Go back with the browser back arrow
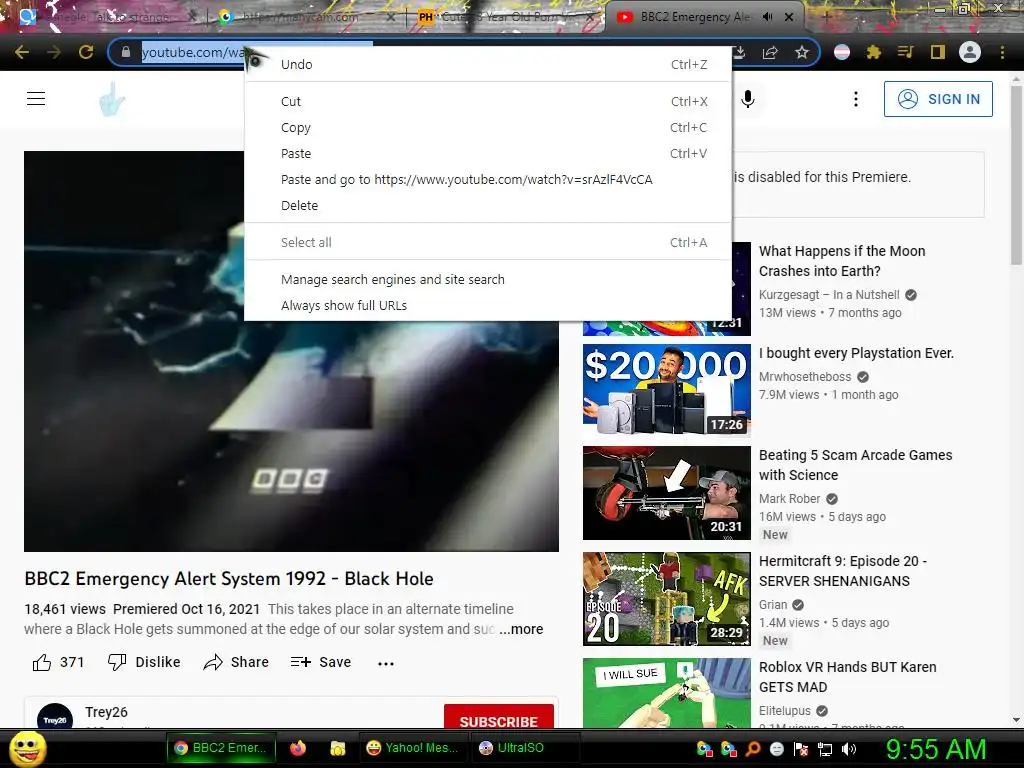 tap(22, 52)
